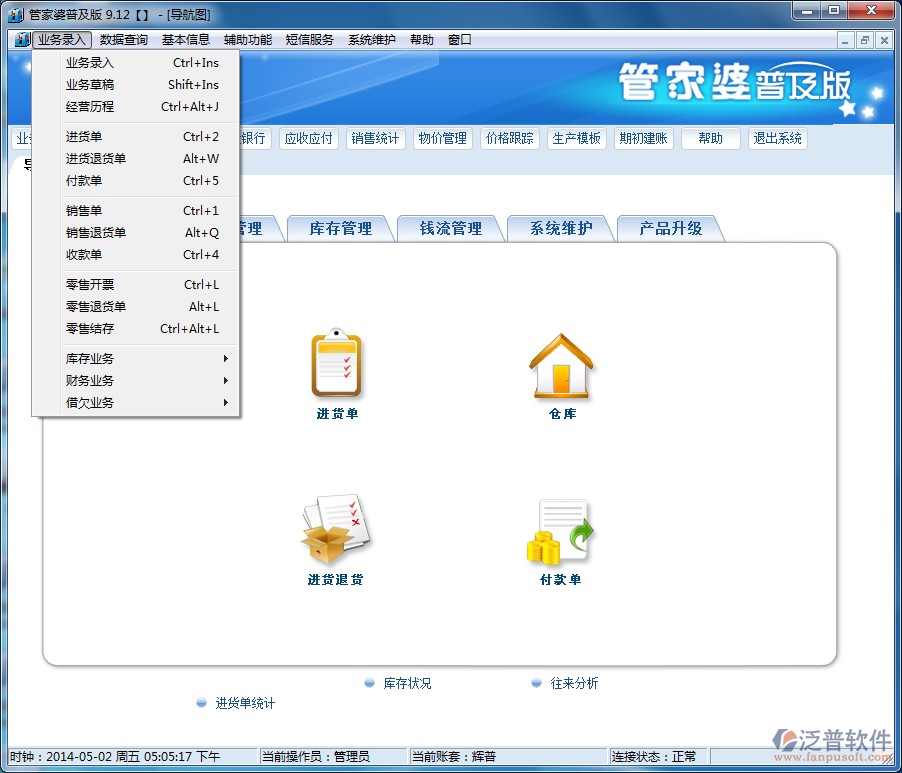Click the 连接状态：正常 status text
The image size is (902, 773).
tap(653, 756)
